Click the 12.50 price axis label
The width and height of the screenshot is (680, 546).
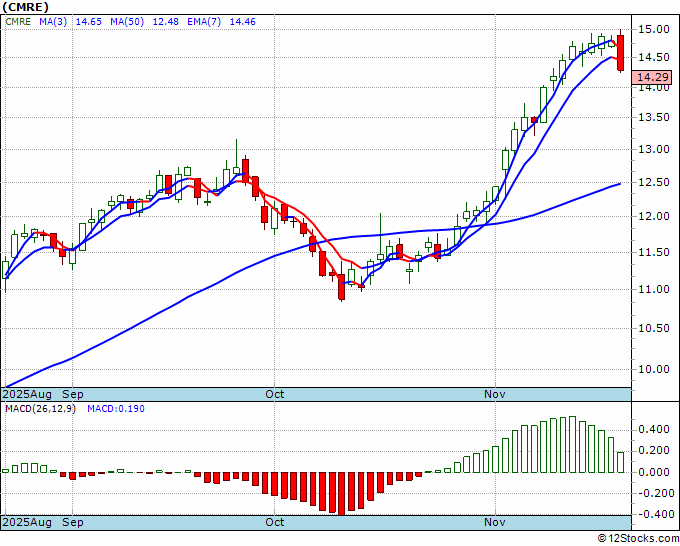654,182
